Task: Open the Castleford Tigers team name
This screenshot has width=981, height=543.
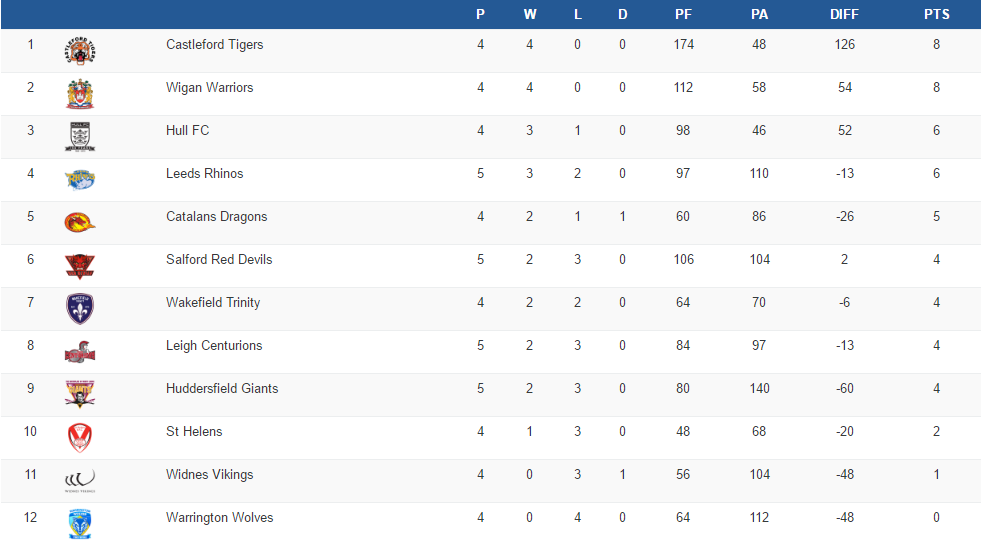Action: [214, 45]
